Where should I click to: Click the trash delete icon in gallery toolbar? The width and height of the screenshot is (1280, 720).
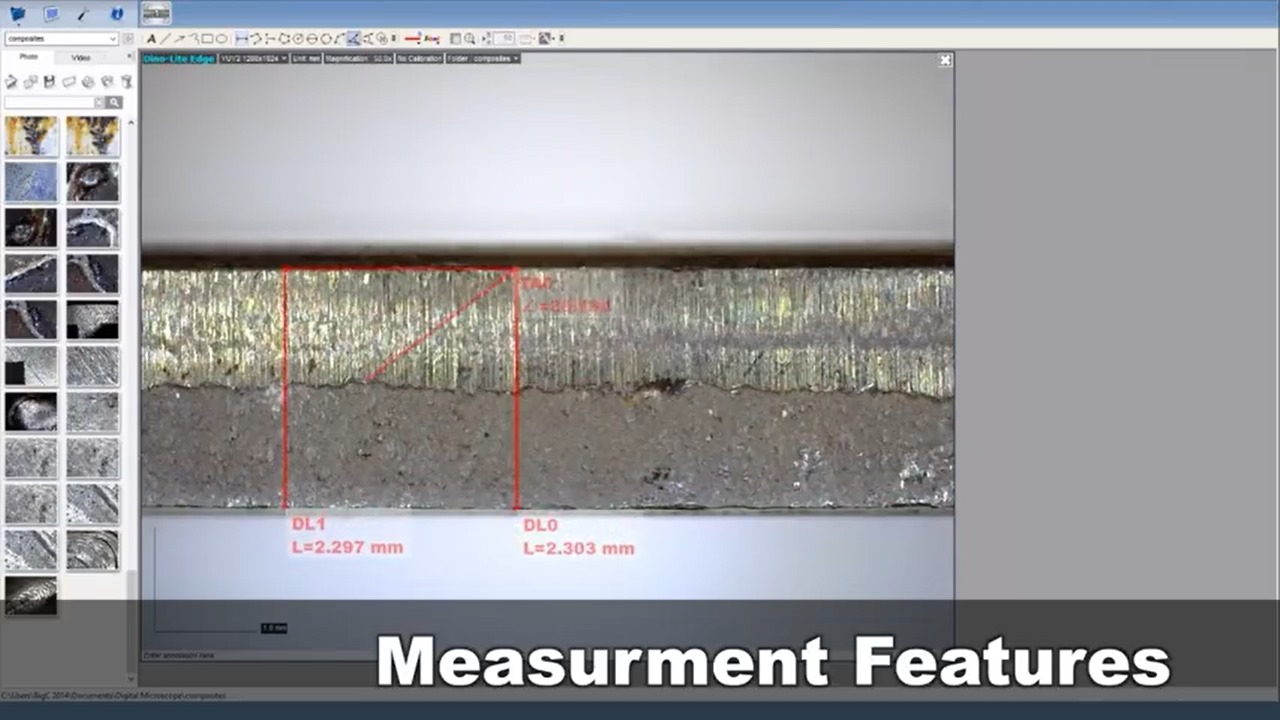coord(126,81)
